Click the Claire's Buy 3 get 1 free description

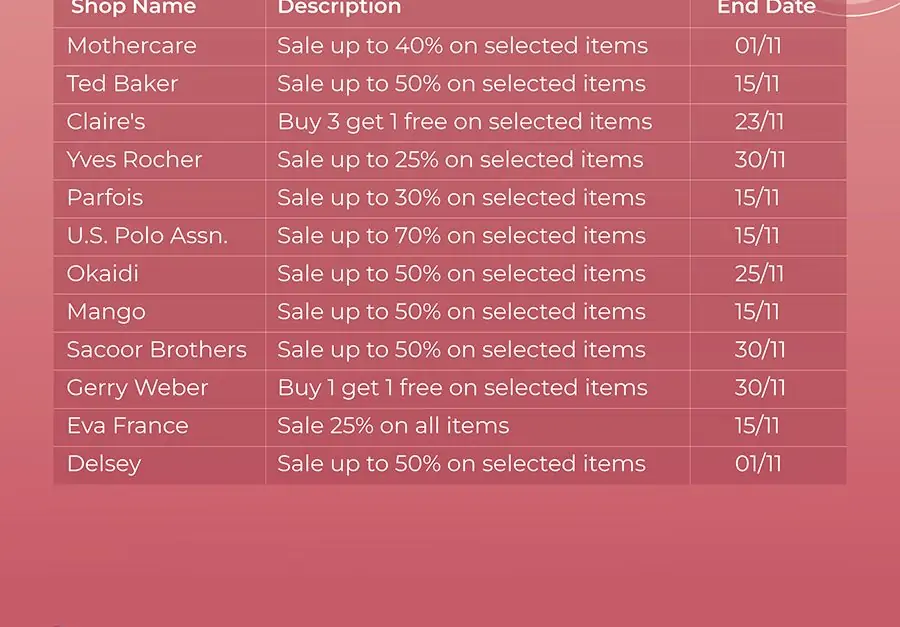(464, 122)
